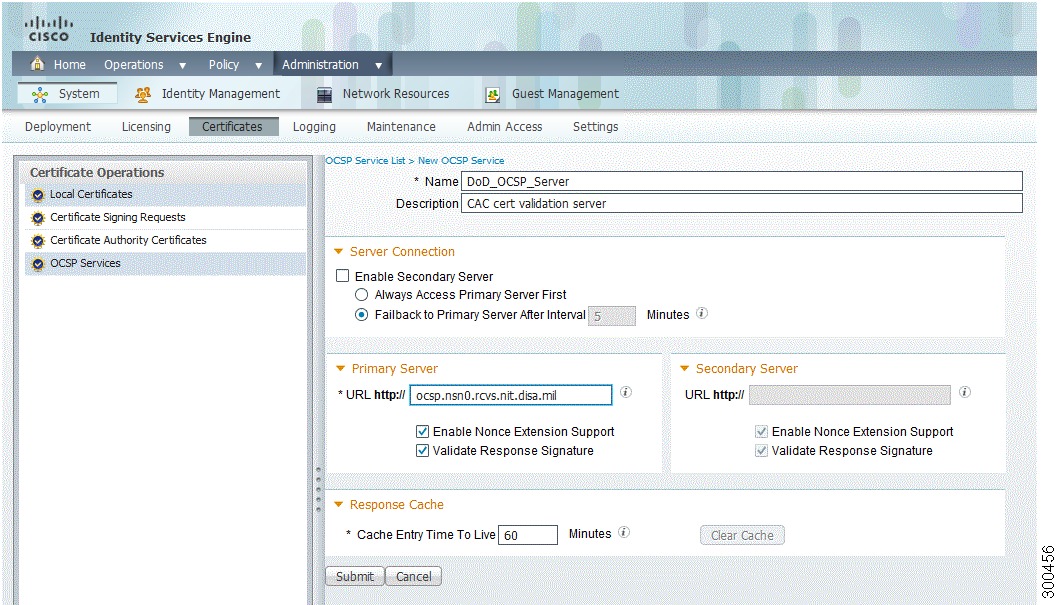Viewport: 1060px width, 605px height.
Task: Select Failback to Primary Server After Interval
Action: (x=362, y=314)
